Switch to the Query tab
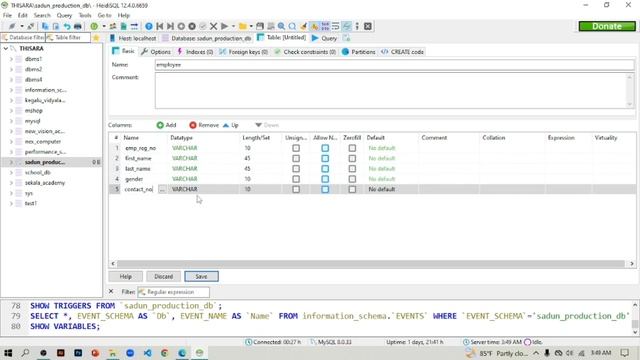This screenshot has width=640, height=360. pyautogui.click(x=324, y=38)
